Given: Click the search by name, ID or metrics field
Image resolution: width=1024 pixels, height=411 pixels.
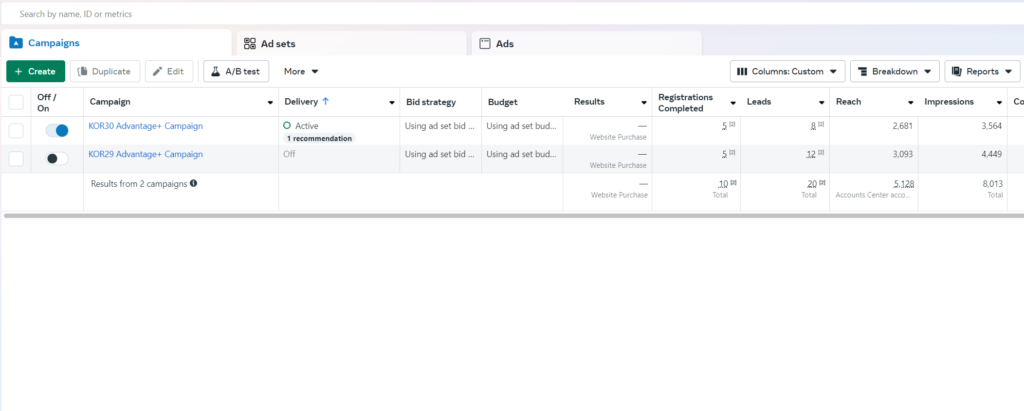Looking at the screenshot, I should point(300,14).
